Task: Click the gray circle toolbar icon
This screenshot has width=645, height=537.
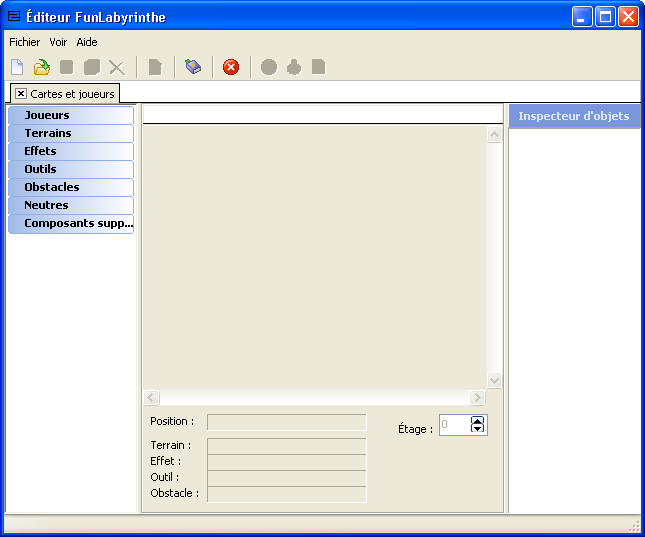Action: point(269,67)
